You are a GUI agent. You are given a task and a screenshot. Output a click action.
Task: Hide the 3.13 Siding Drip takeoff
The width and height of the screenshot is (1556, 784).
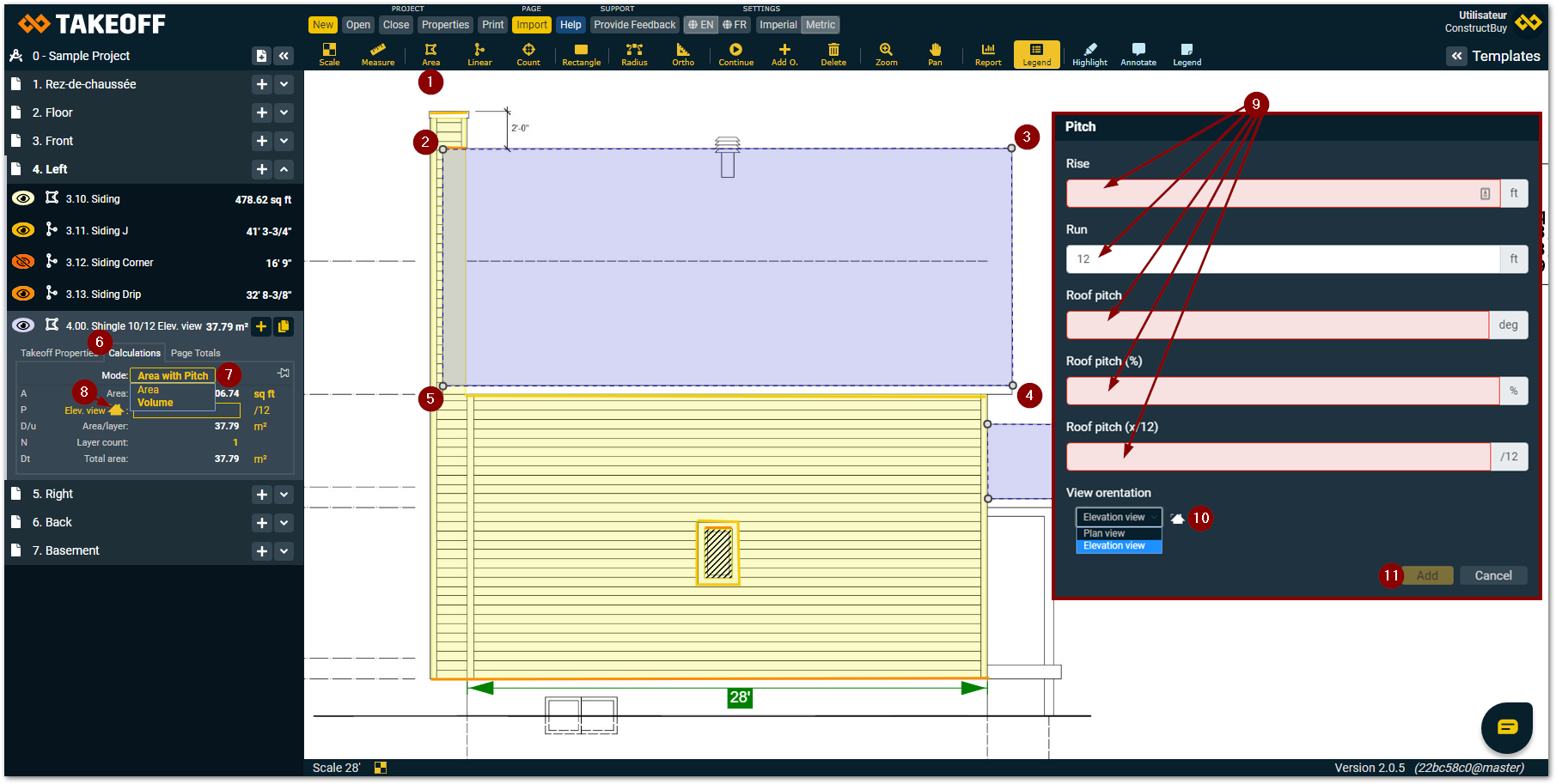pyautogui.click(x=23, y=294)
